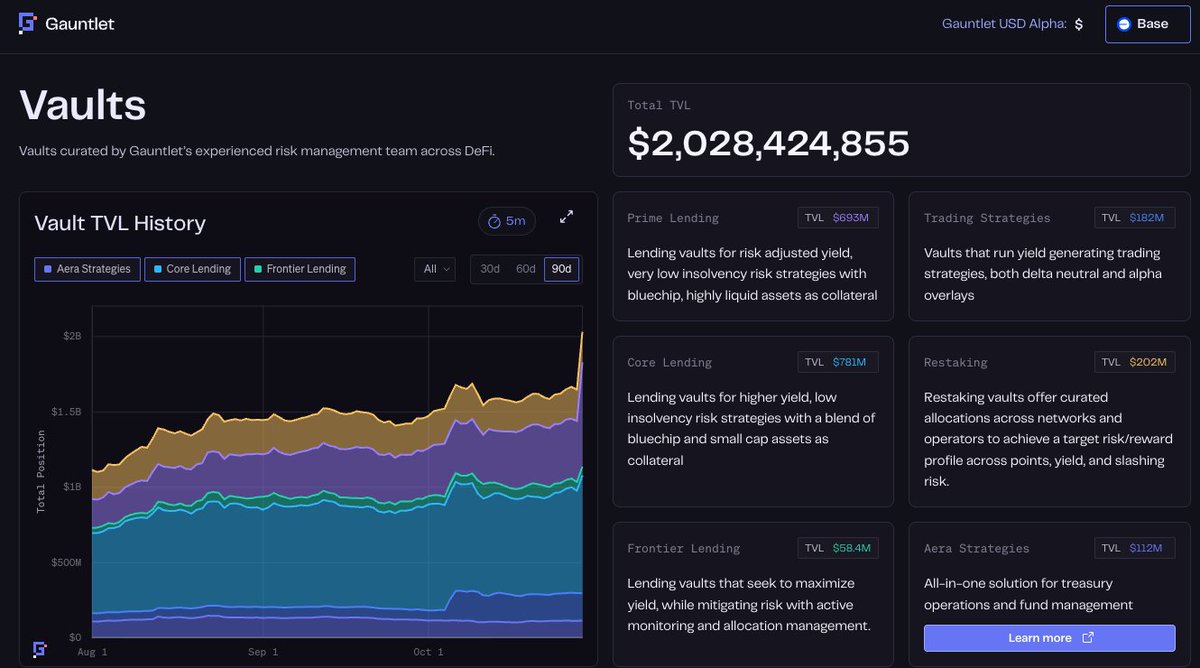Click the Aug 1 x-axis label
This screenshot has height=668, width=1200.
click(94, 652)
